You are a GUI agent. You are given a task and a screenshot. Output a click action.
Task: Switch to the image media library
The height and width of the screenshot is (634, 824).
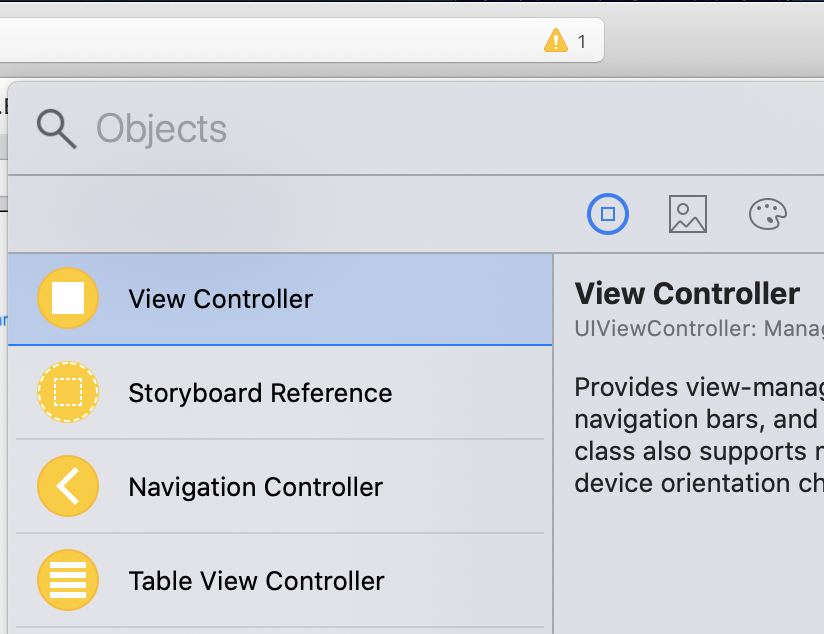click(x=688, y=214)
